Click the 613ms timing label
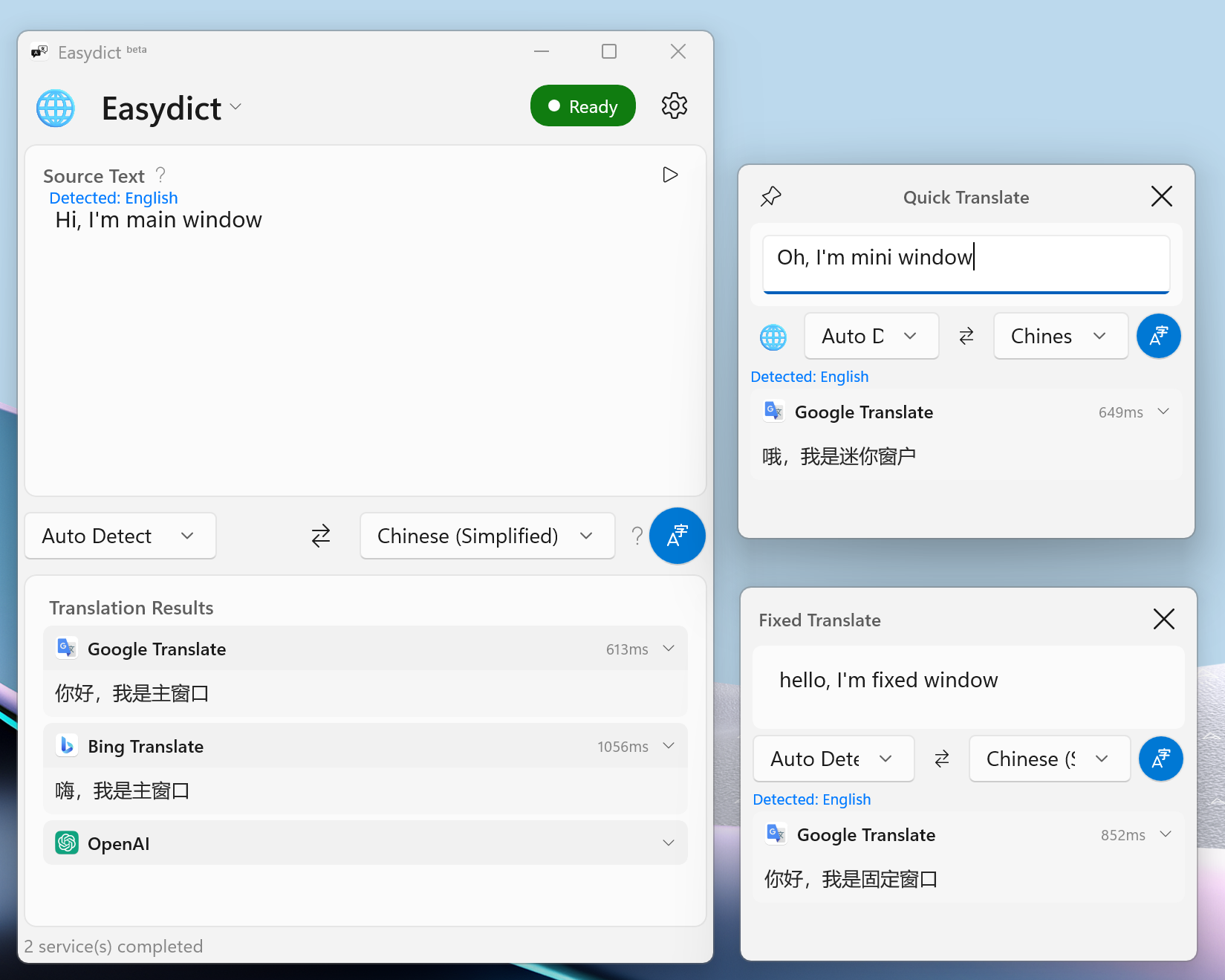The height and width of the screenshot is (980, 1225). pyautogui.click(x=627, y=649)
